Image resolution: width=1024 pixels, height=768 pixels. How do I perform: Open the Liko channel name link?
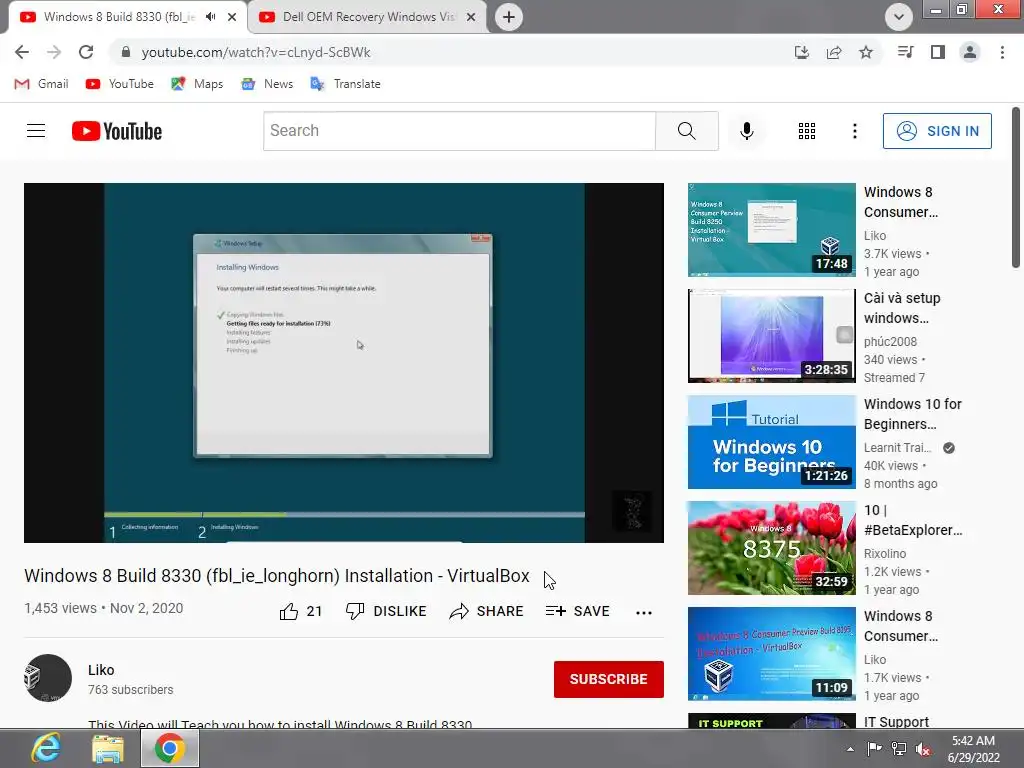[x=101, y=670]
